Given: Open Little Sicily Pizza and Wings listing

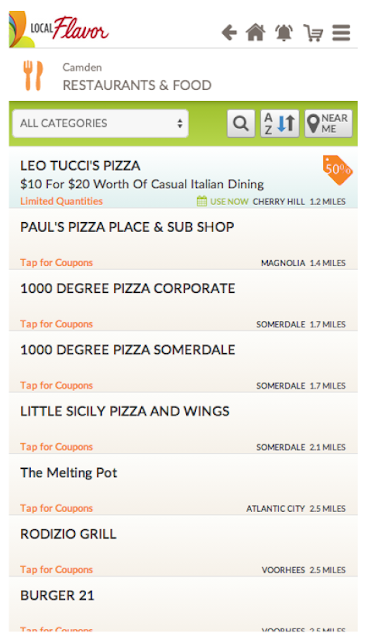Looking at the screenshot, I should 183,423.
